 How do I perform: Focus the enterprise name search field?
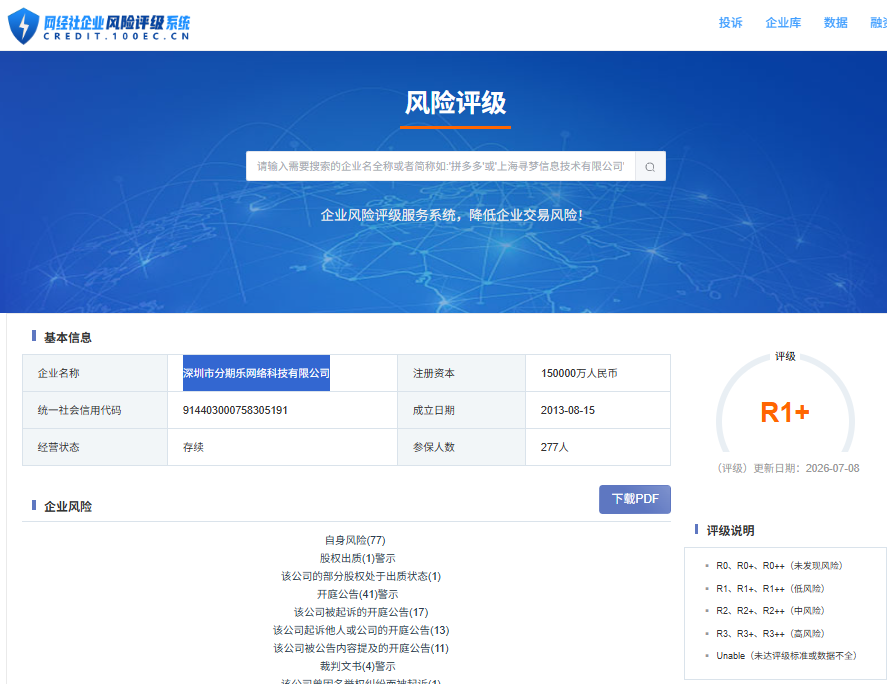pos(441,166)
